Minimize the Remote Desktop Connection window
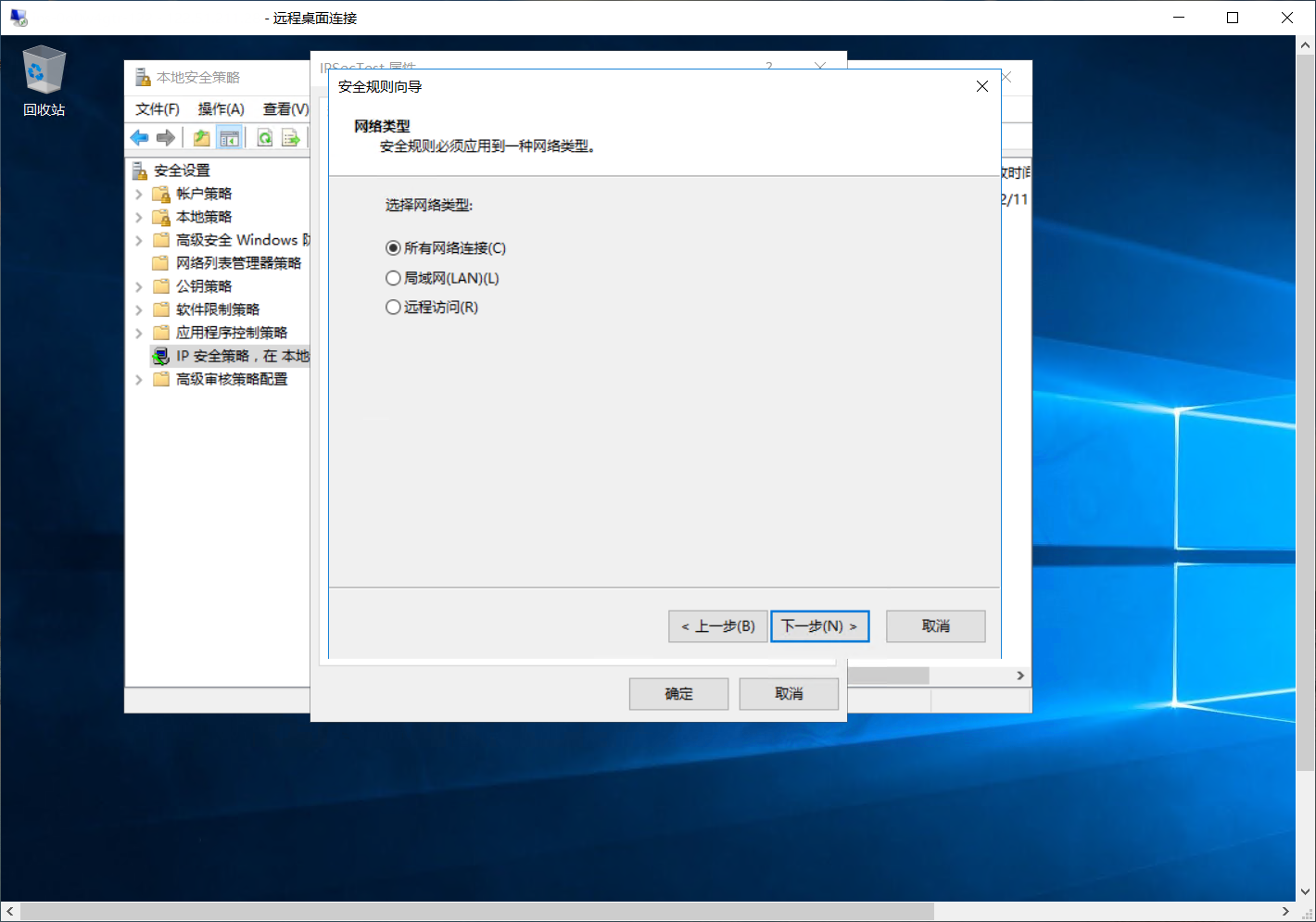The height and width of the screenshot is (922, 1316). click(1179, 18)
